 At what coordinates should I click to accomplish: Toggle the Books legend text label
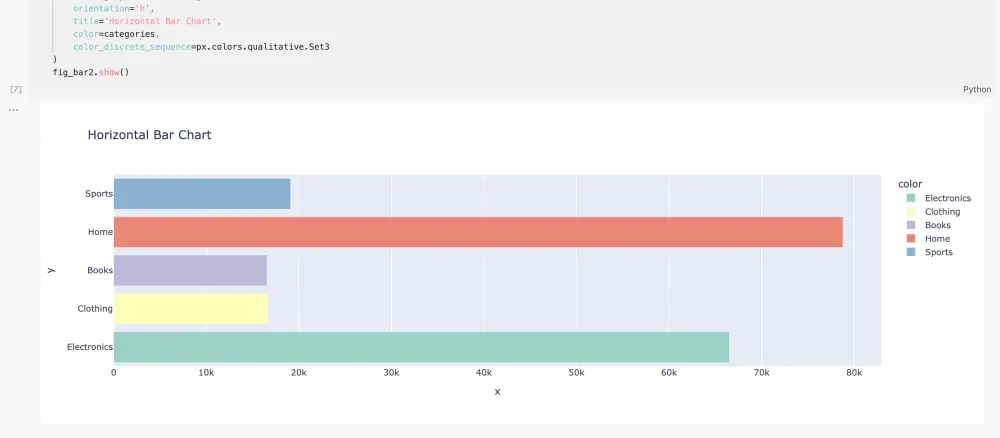click(938, 225)
